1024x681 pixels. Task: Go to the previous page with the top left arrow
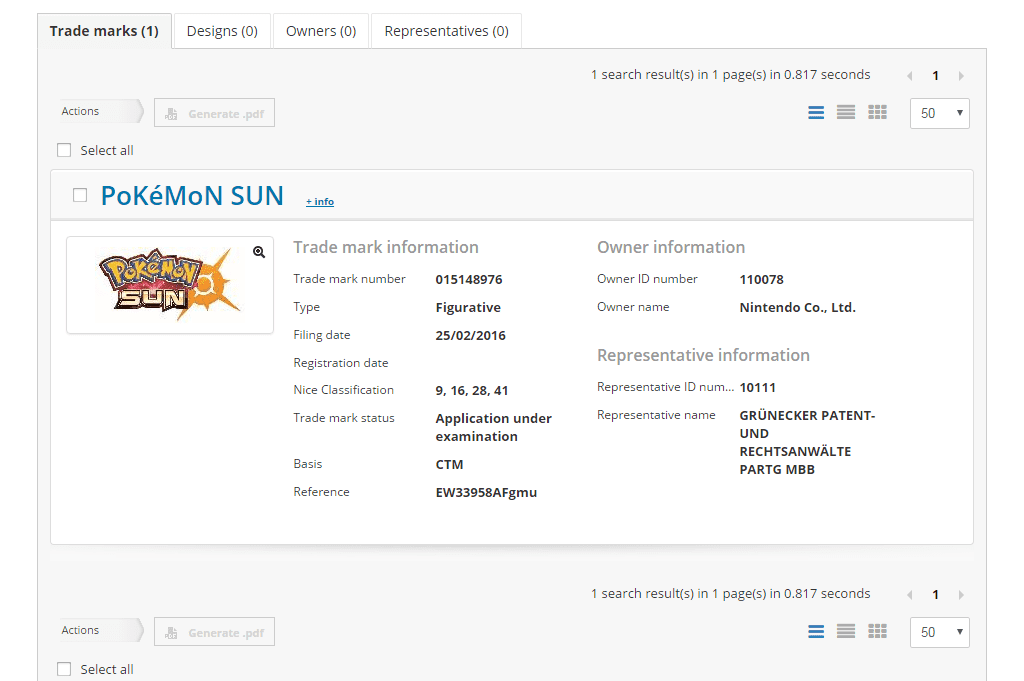910,76
